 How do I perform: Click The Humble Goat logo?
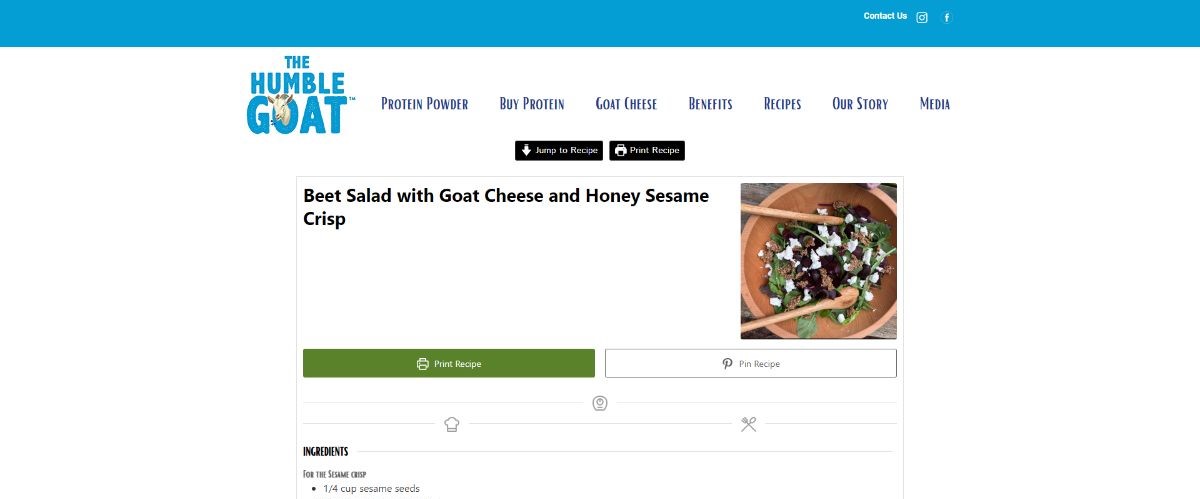coord(297,96)
